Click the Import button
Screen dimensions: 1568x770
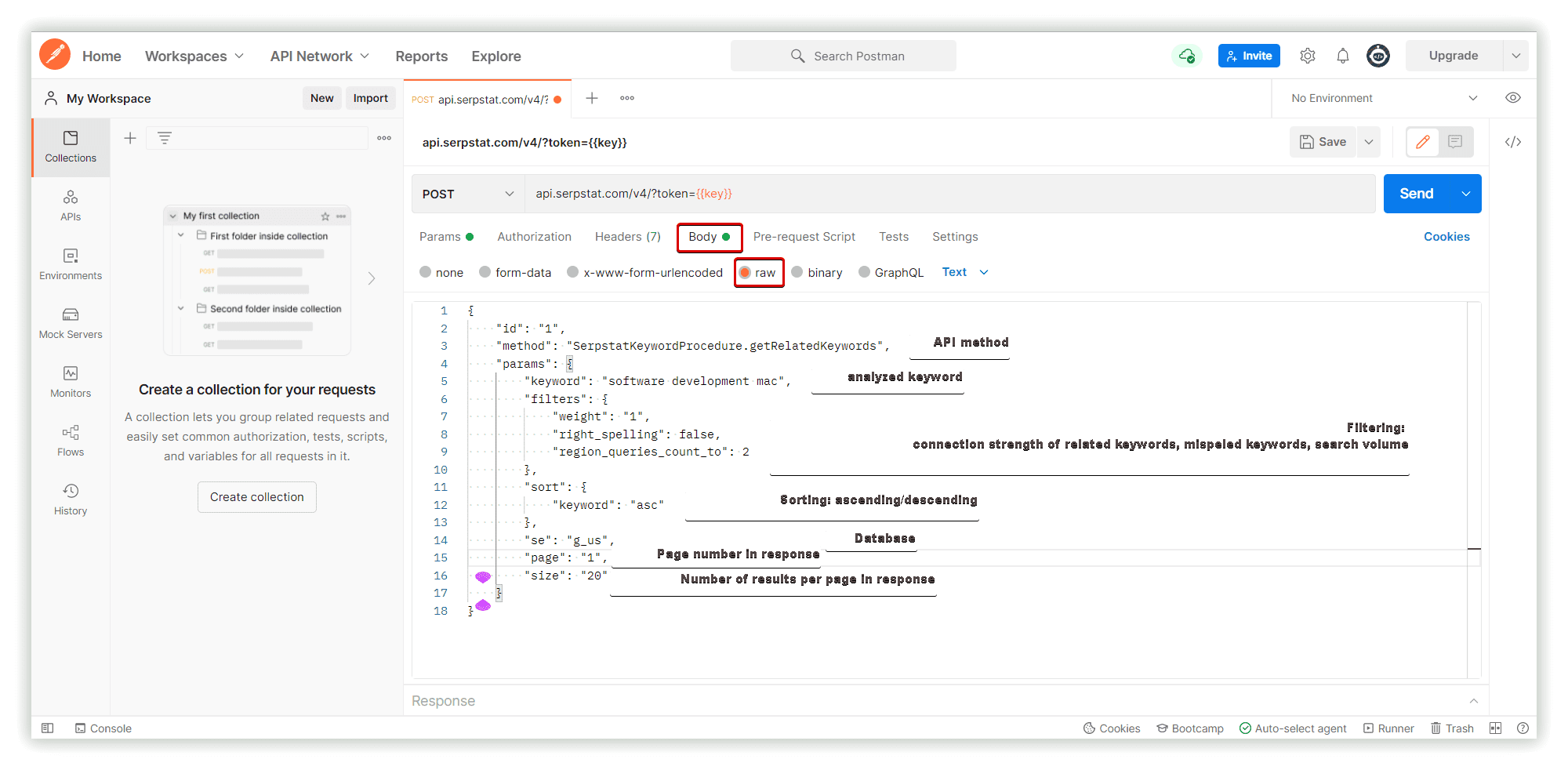[370, 98]
